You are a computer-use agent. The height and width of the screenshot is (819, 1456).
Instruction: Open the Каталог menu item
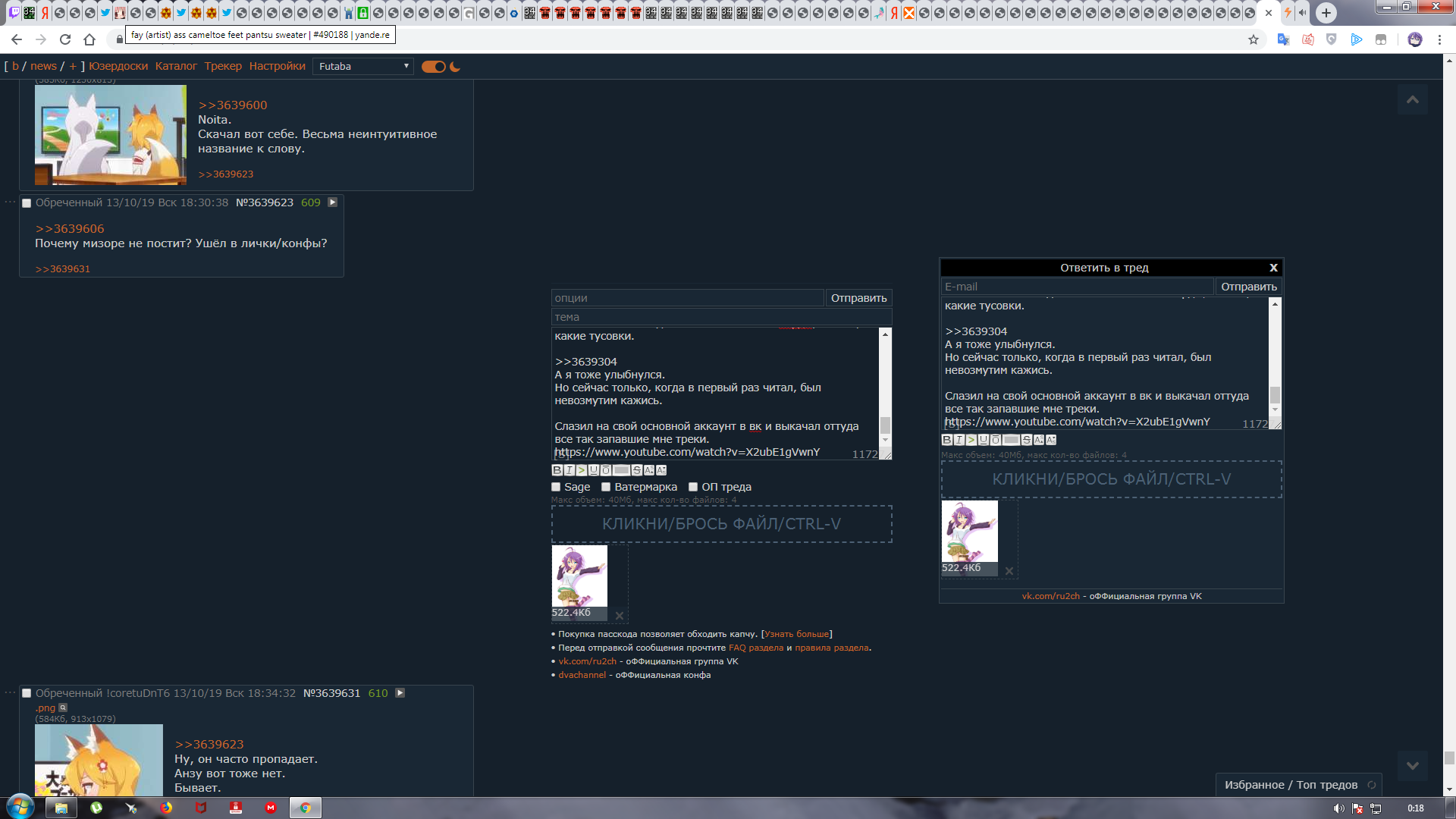pyautogui.click(x=176, y=67)
